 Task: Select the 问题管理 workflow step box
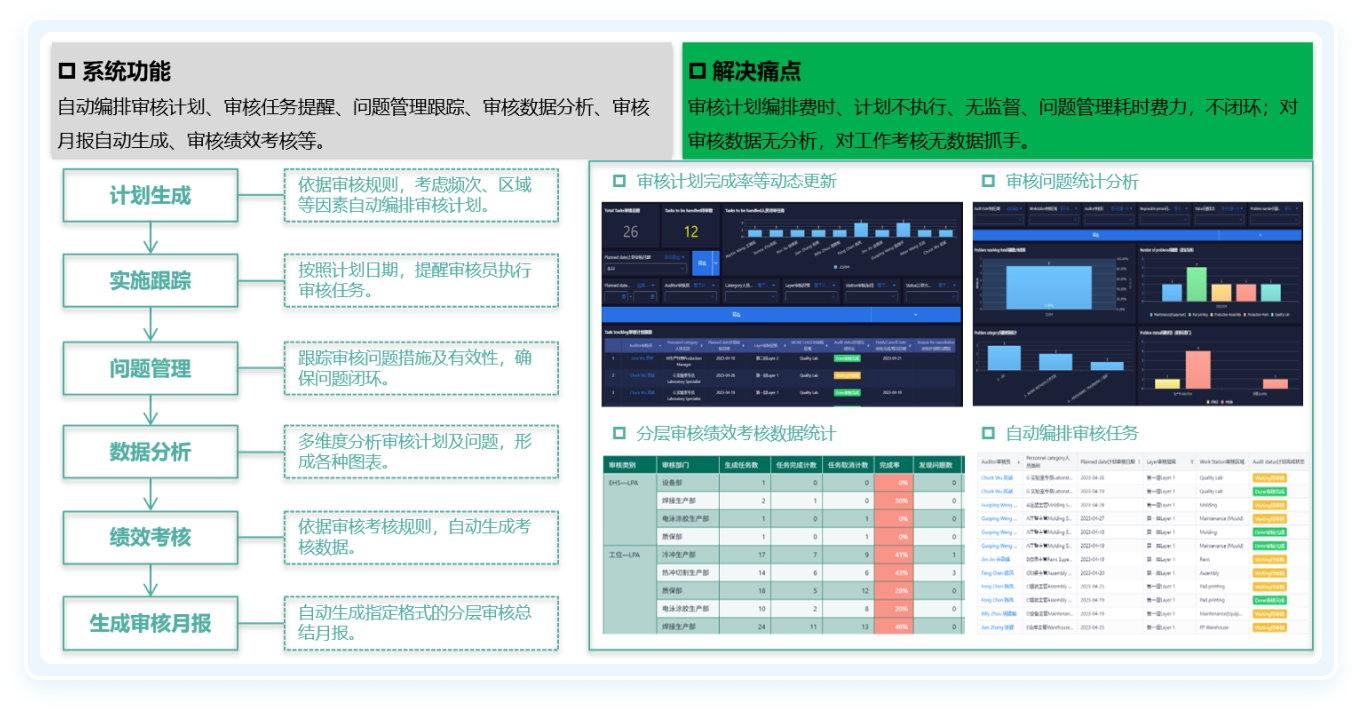(x=150, y=368)
